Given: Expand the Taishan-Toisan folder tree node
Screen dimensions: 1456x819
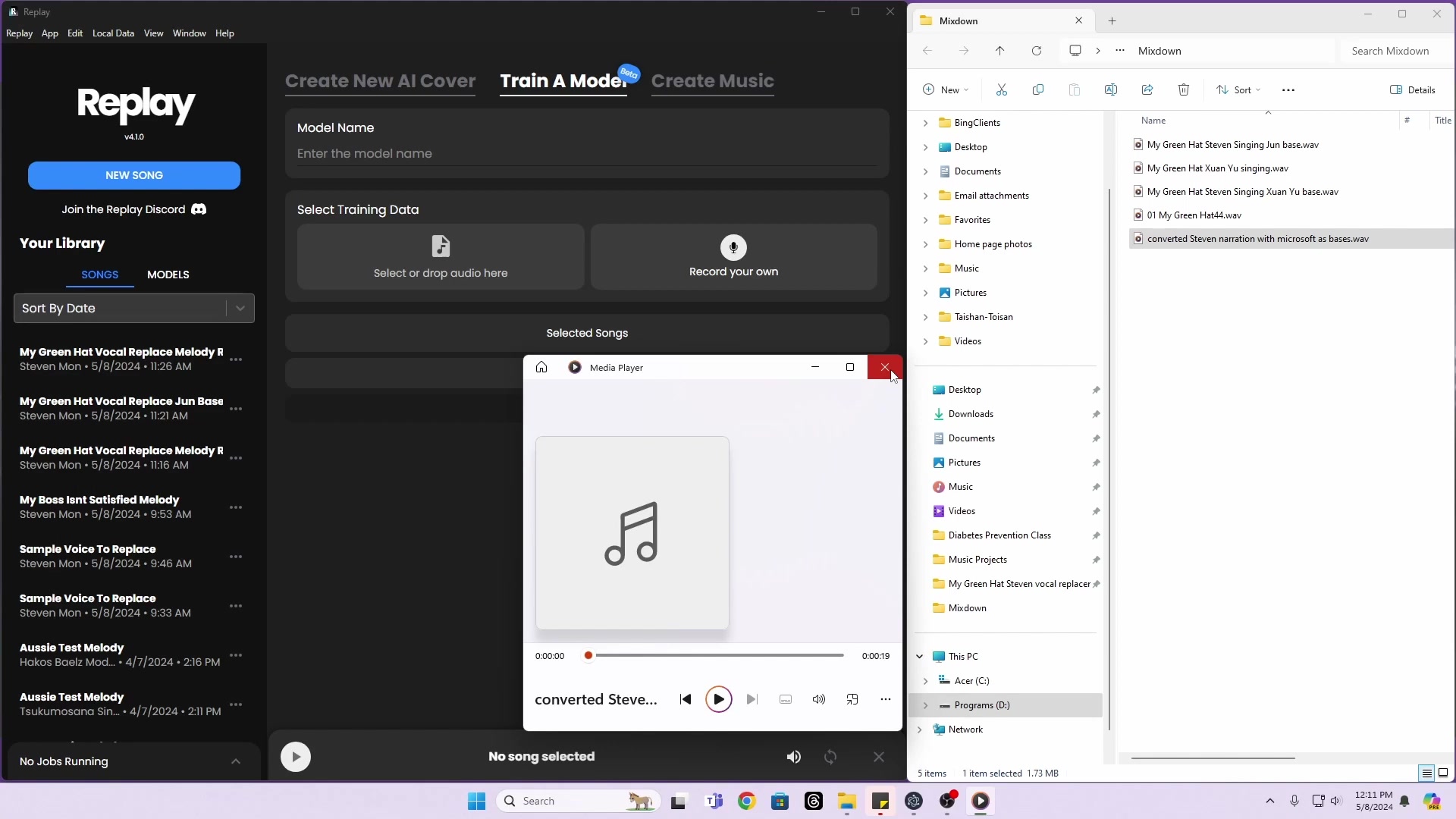Looking at the screenshot, I should coord(925,317).
